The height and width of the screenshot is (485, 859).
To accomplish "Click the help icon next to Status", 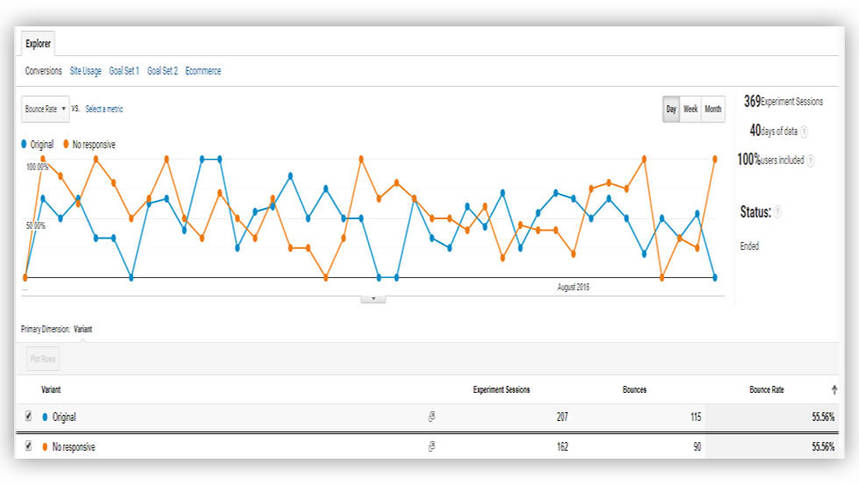I will (777, 212).
